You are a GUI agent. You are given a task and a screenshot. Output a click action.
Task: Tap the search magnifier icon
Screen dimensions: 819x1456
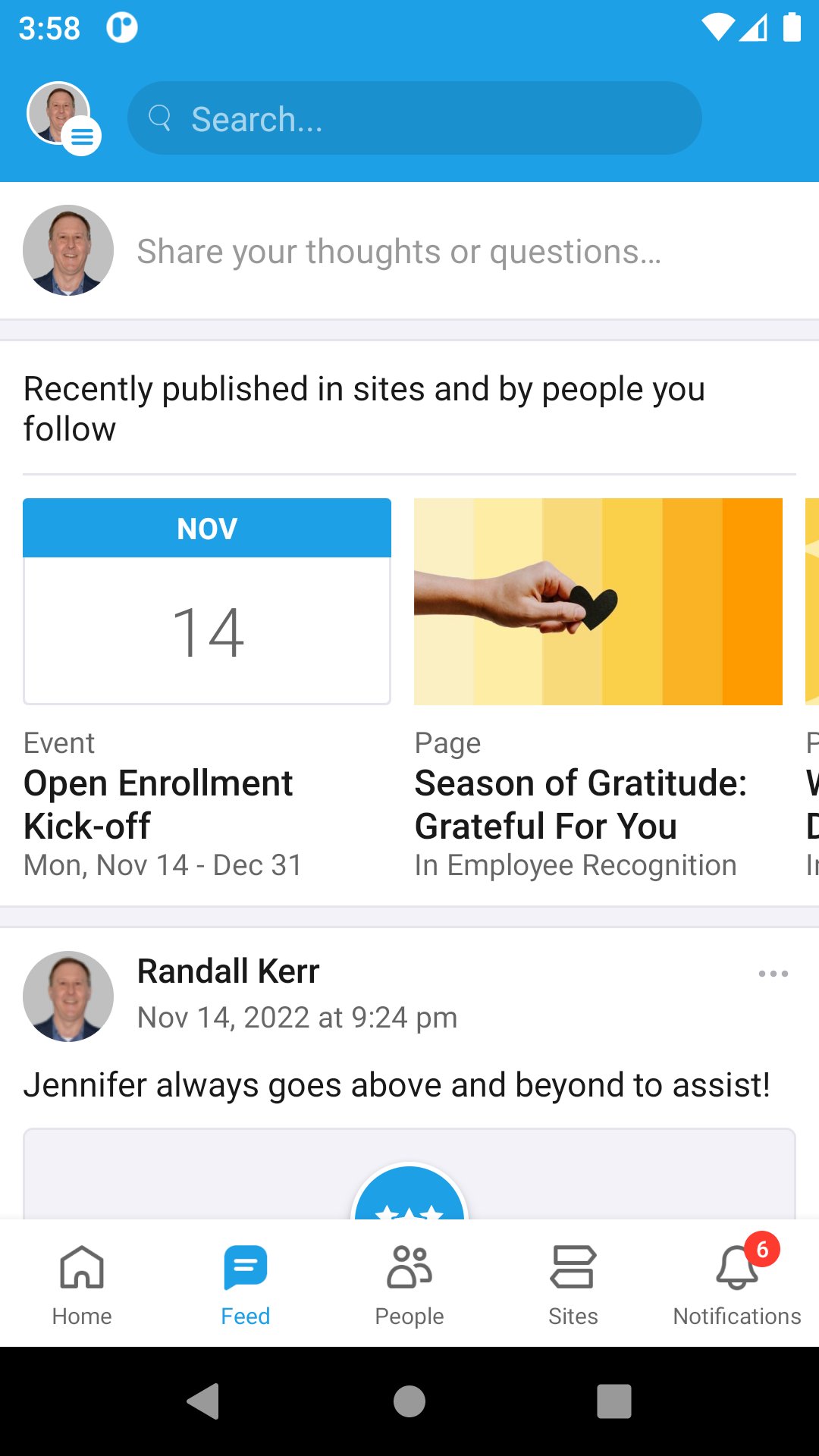tap(159, 118)
